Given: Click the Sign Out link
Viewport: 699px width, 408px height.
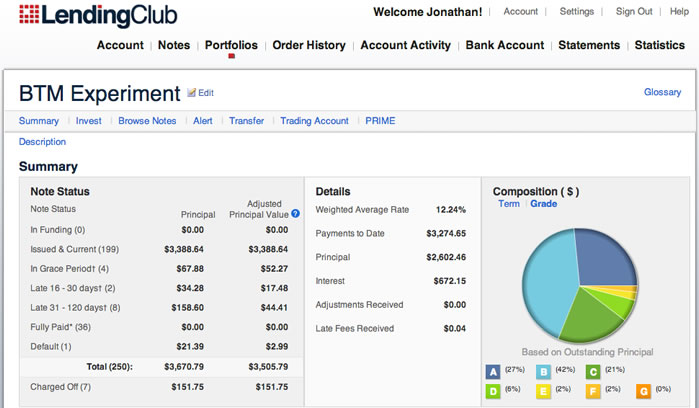Looking at the screenshot, I should pos(634,12).
